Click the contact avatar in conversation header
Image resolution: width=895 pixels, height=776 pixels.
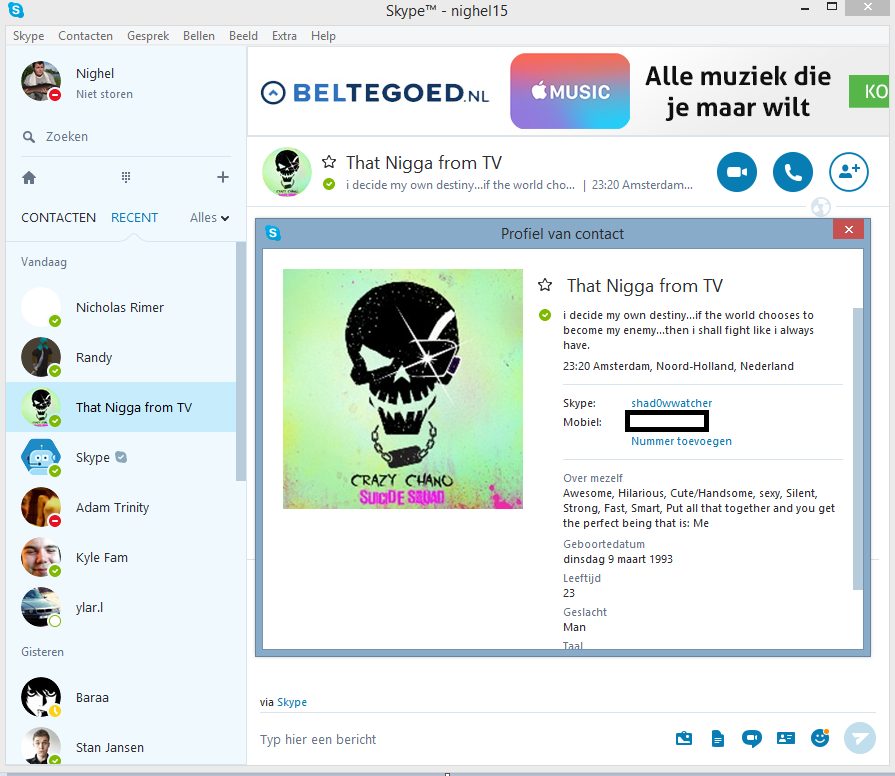click(x=287, y=172)
